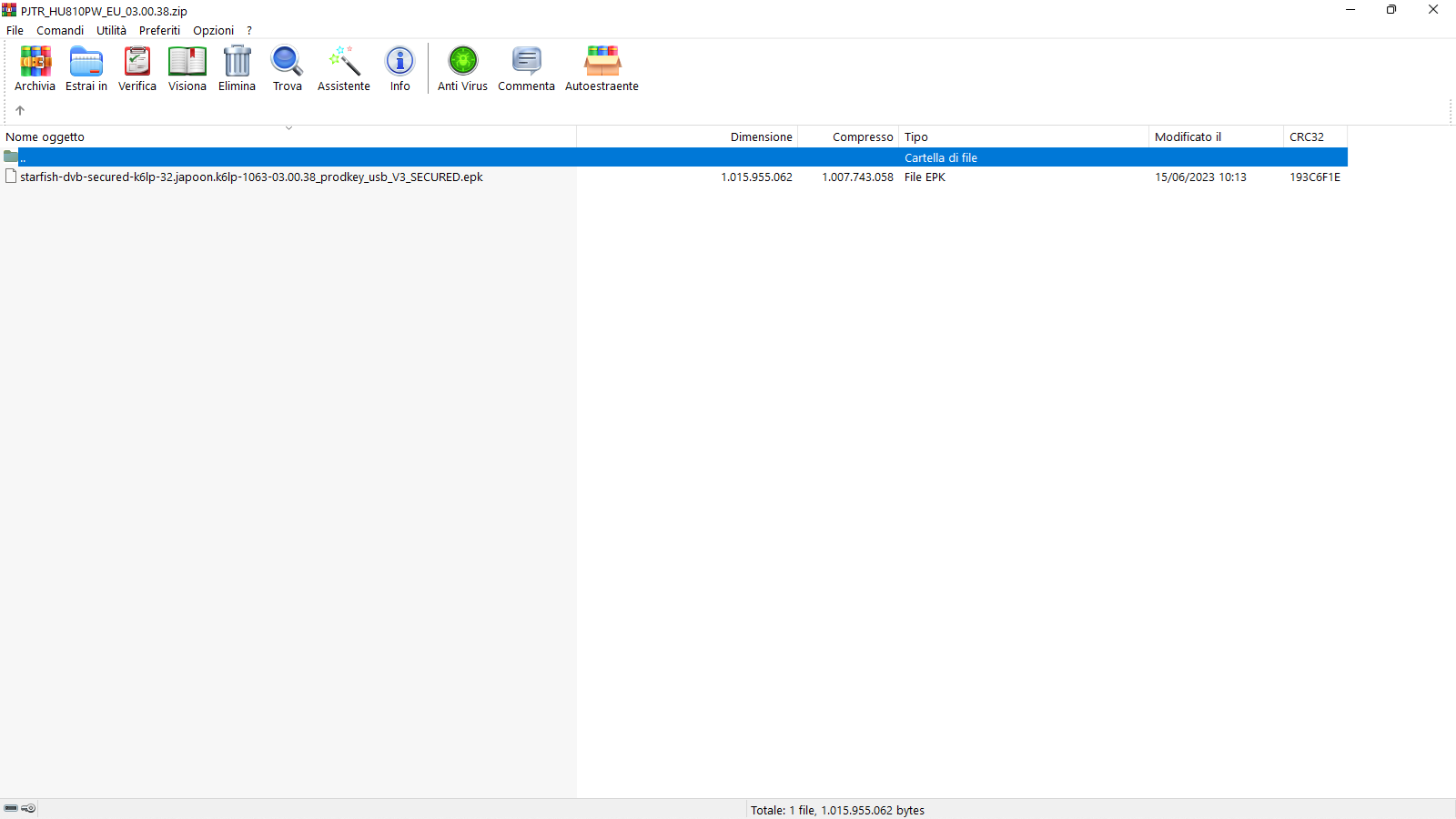Screen dimensions: 1456x819
Task: Click the compressed value 1.007.743.058
Action: [857, 177]
